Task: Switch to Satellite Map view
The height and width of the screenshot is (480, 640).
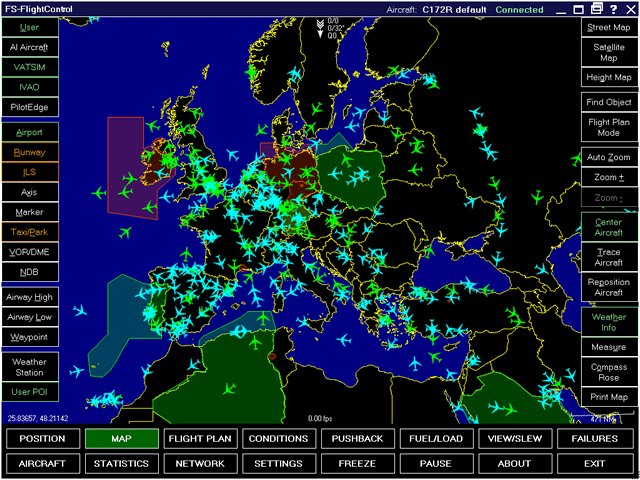Action: click(x=609, y=52)
